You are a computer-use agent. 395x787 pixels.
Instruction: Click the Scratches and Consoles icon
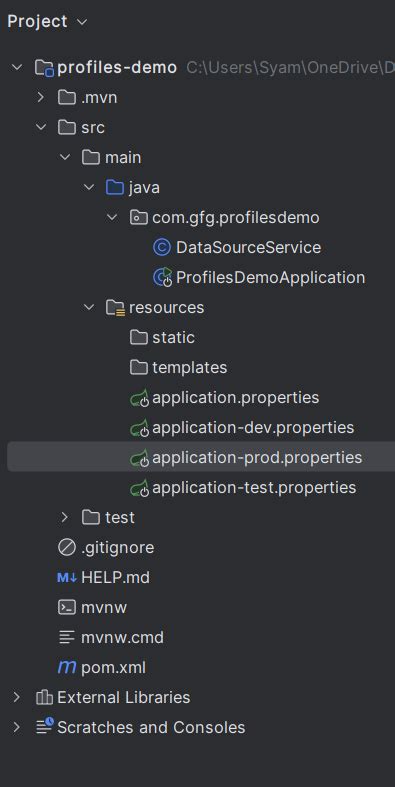[x=45, y=727]
